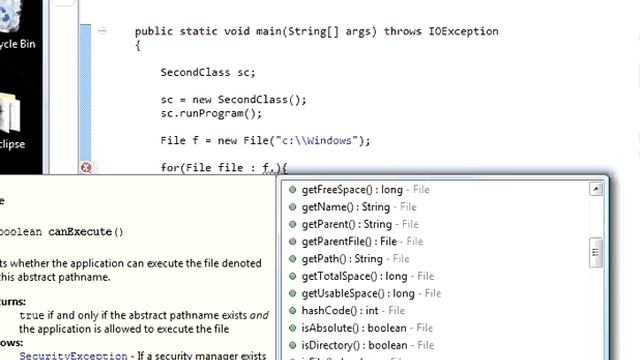Click 'SecondClass sc;' declaration line
This screenshot has width=640, height=360.
(x=208, y=73)
